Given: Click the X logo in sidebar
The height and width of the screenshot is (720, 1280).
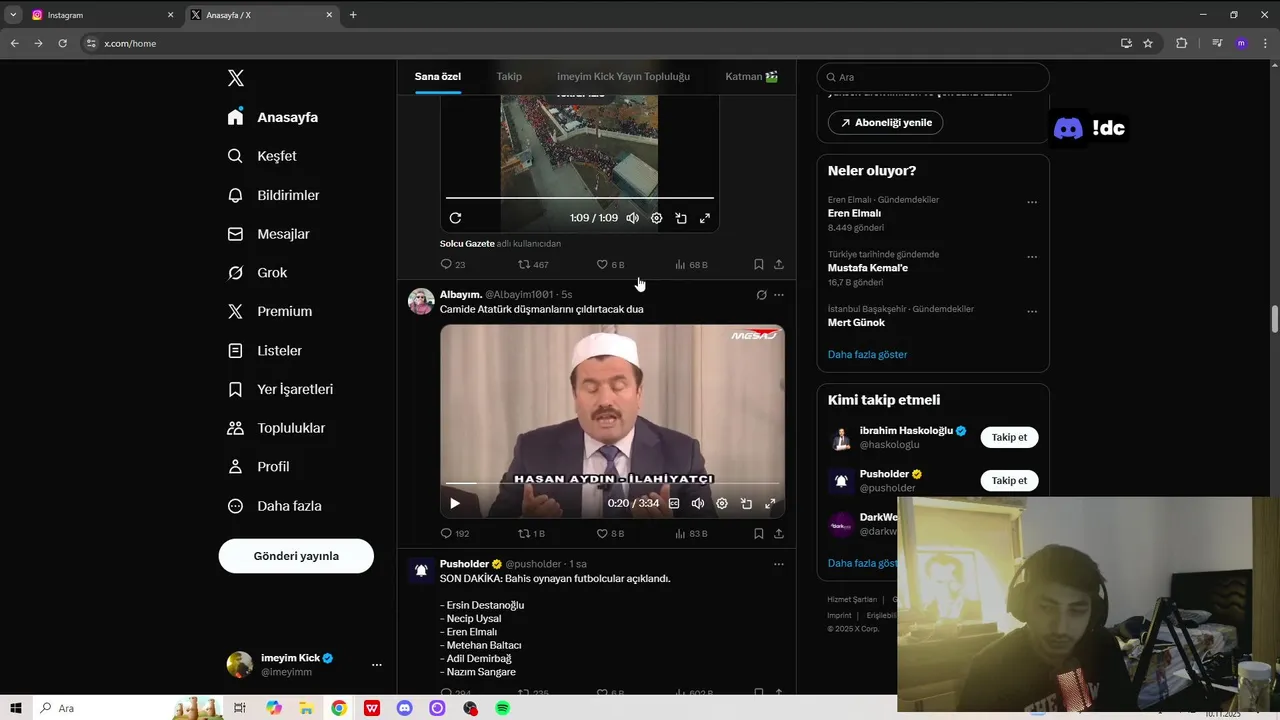Looking at the screenshot, I should coord(236,78).
